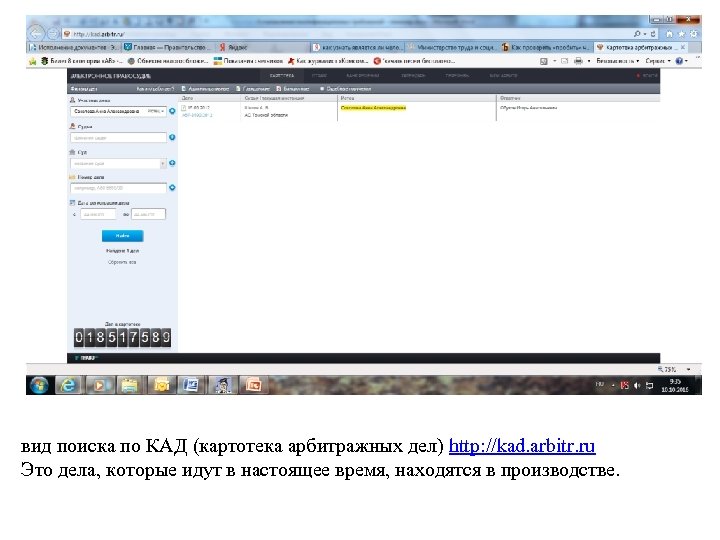
Task: Click the Сбросить все link
Action: pyautogui.click(x=122, y=262)
